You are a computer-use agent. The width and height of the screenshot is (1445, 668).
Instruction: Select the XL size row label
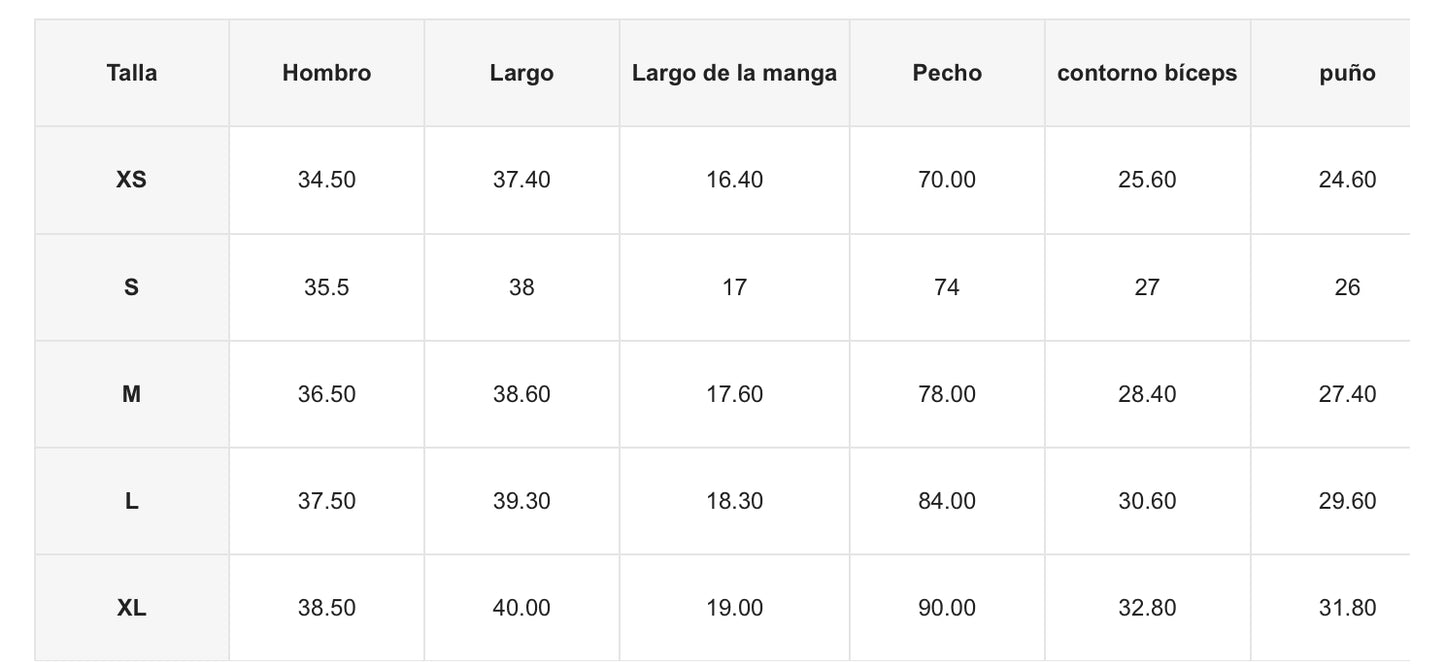132,608
